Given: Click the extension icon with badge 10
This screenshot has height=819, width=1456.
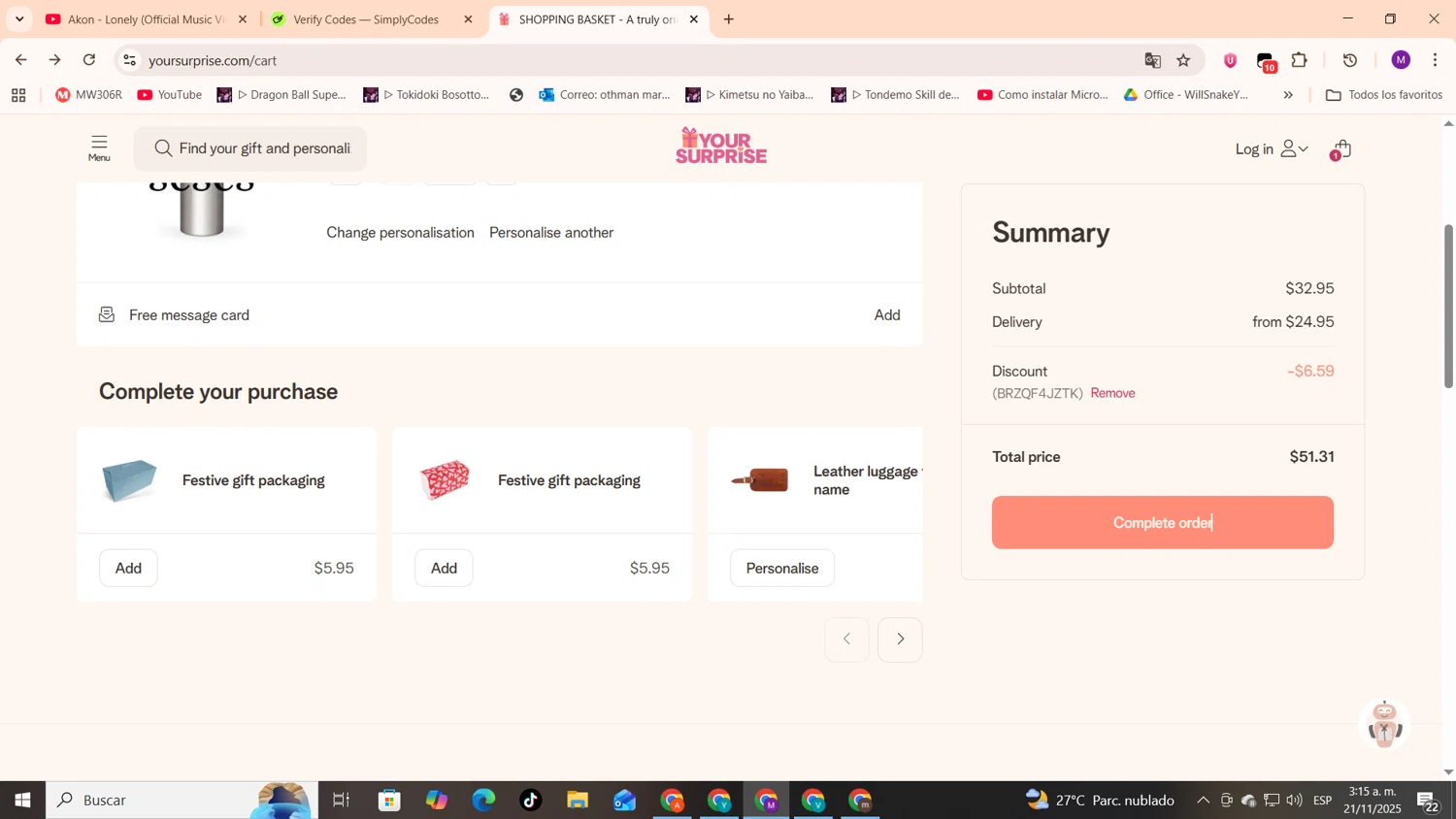Looking at the screenshot, I should [1266, 62].
